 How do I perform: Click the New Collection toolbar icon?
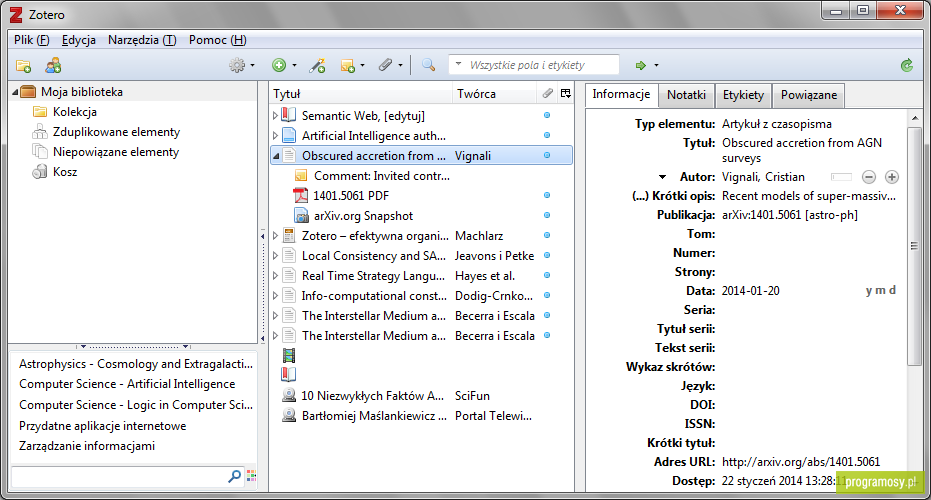pos(23,65)
